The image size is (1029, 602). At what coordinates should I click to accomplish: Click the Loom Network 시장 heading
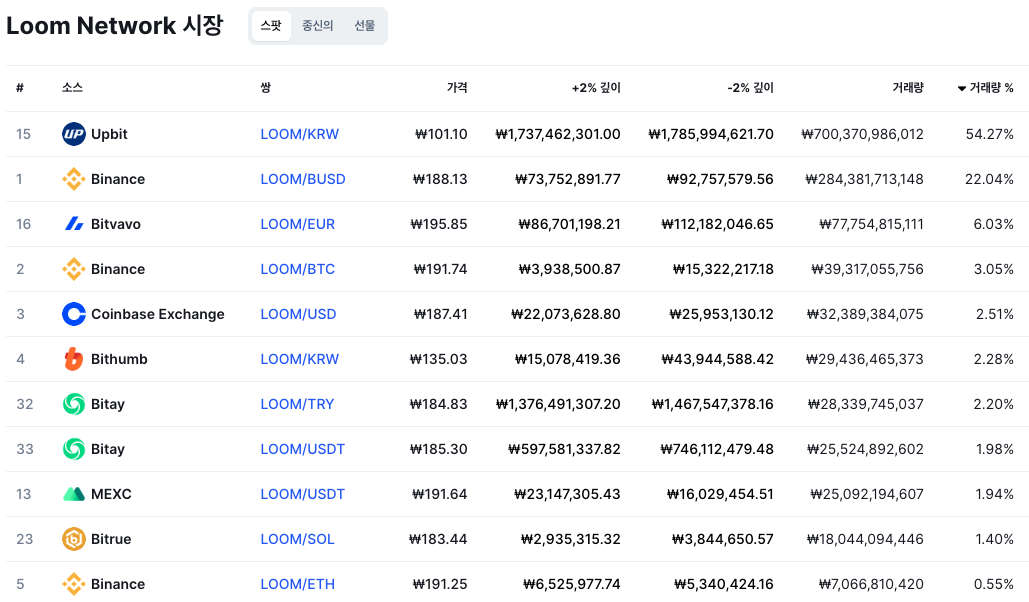click(x=115, y=26)
